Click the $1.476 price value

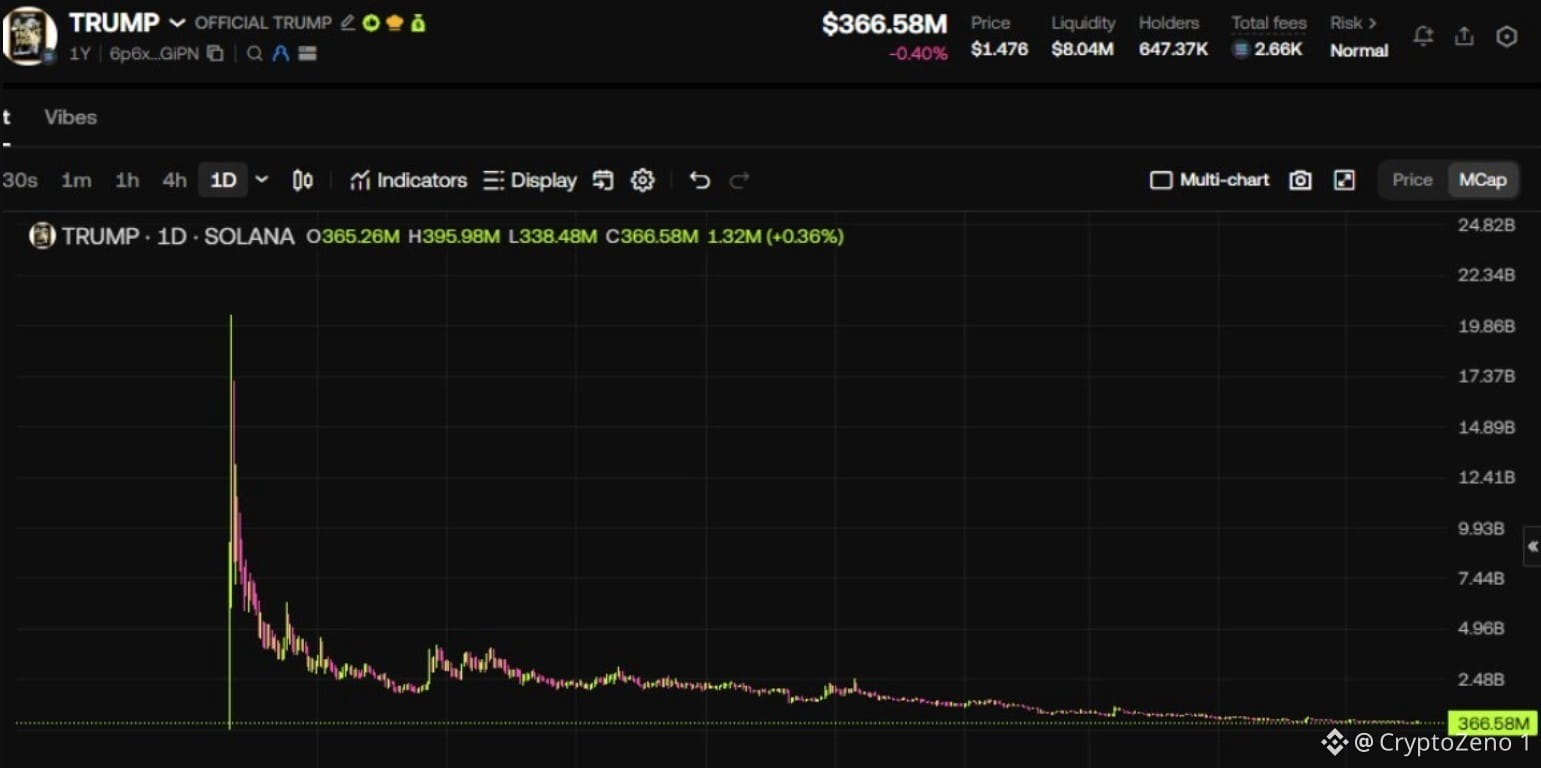999,49
